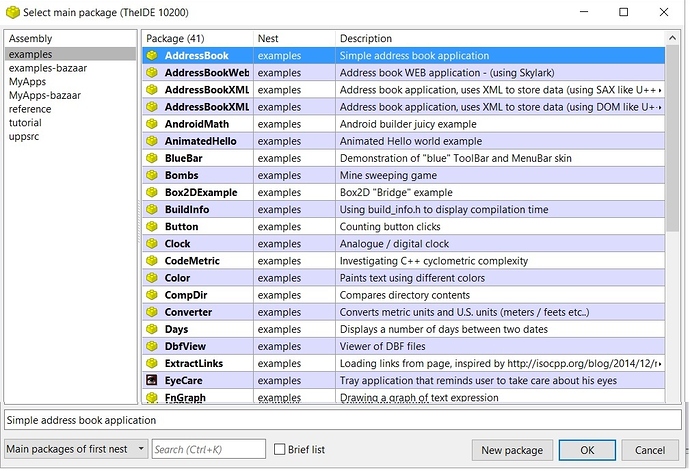Click the DbfView package icon
690x471 pixels.
[152, 346]
